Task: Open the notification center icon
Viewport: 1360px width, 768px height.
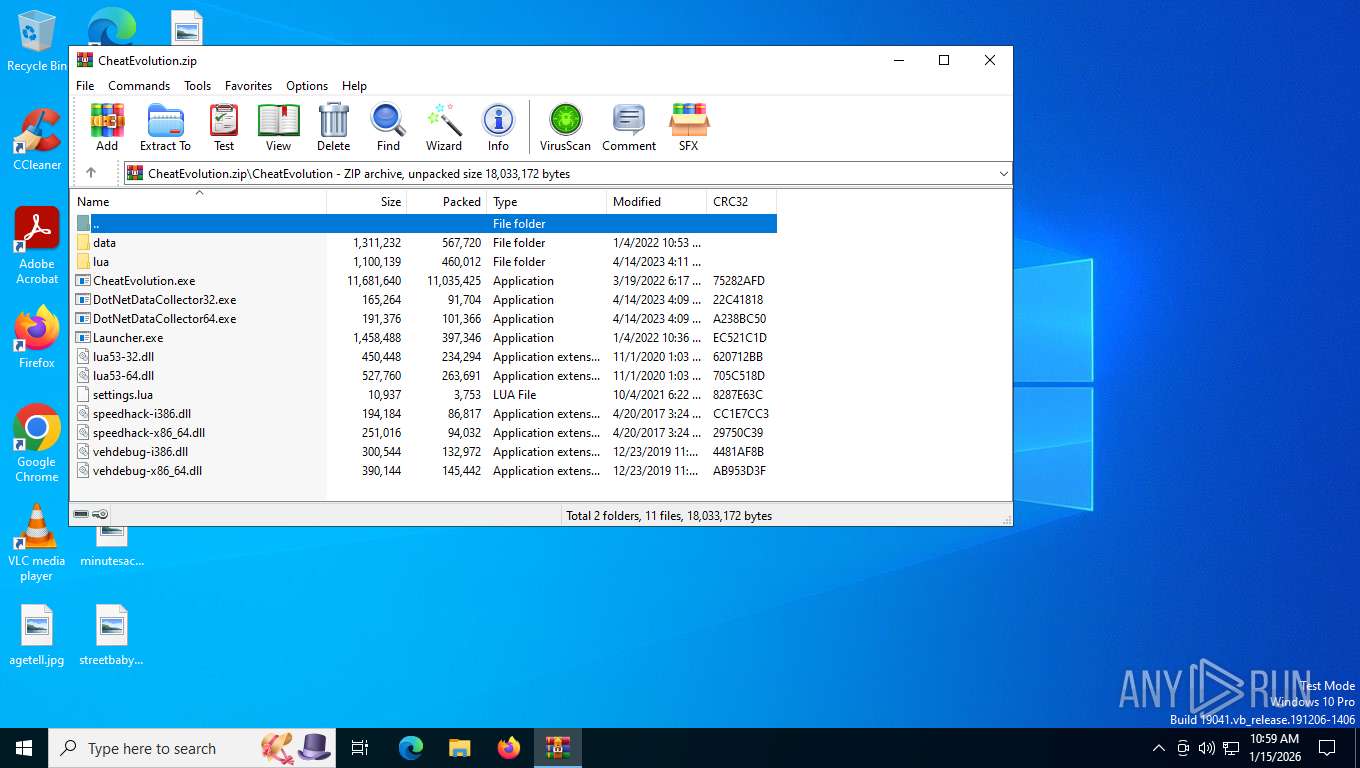Action: 1327,748
